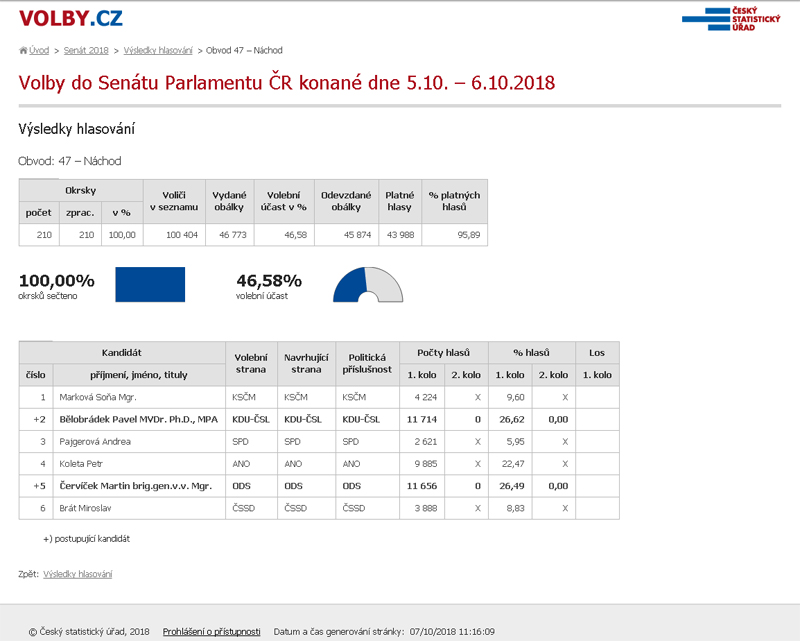Click vote count 11 714 for Bělobrádek
The image size is (800, 641).
[x=422, y=420]
